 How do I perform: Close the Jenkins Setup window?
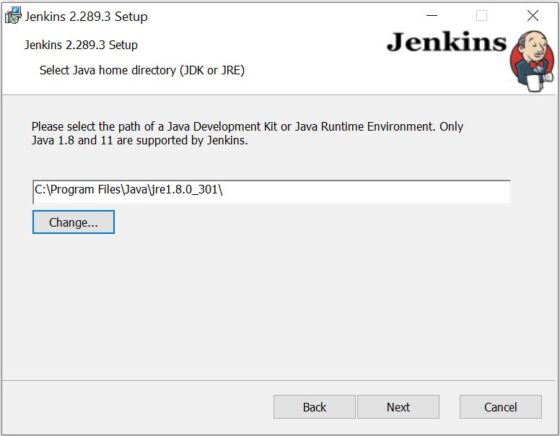tap(533, 16)
